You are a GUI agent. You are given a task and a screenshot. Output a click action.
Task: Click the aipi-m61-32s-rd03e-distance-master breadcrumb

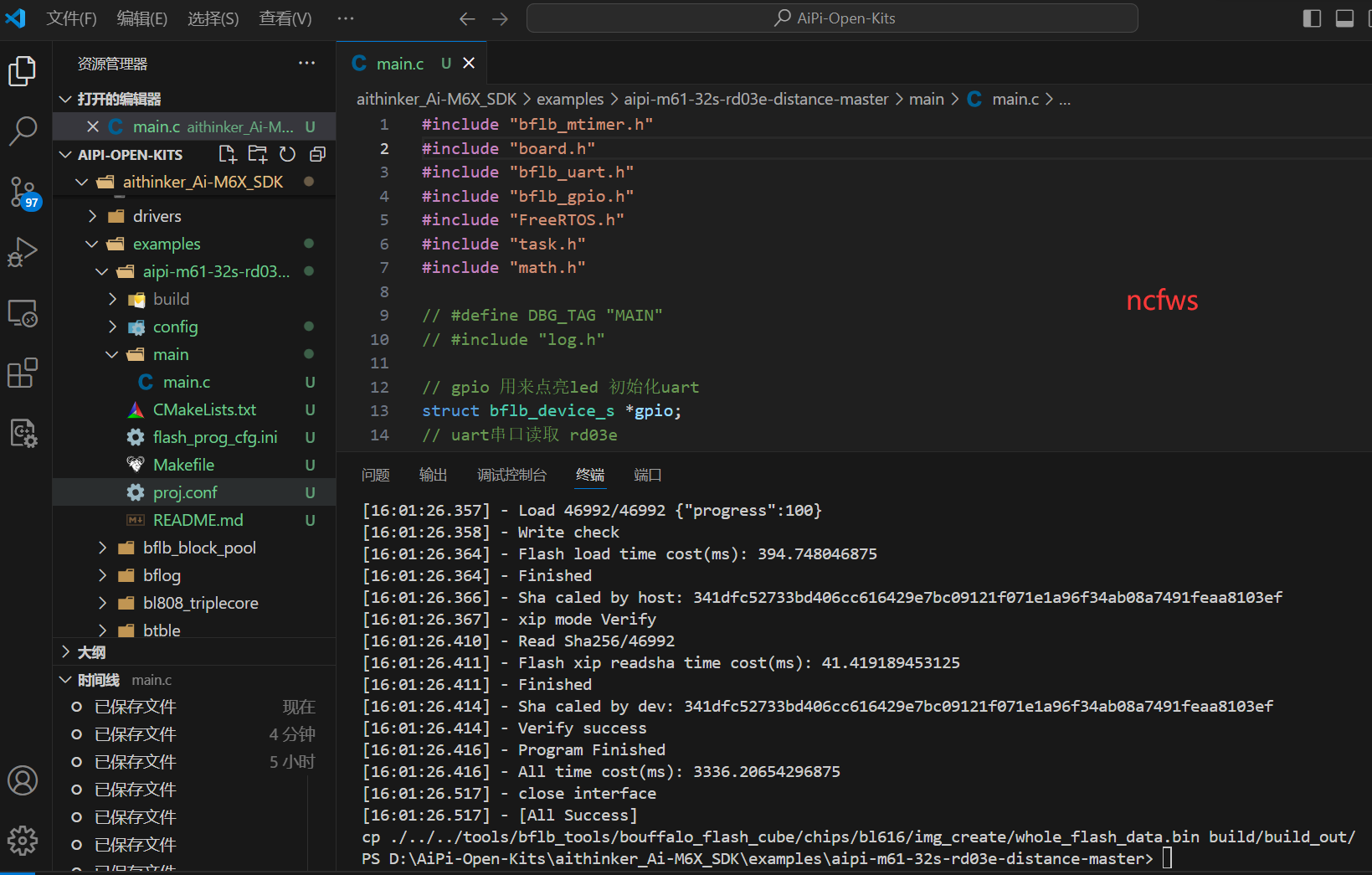tap(756, 99)
